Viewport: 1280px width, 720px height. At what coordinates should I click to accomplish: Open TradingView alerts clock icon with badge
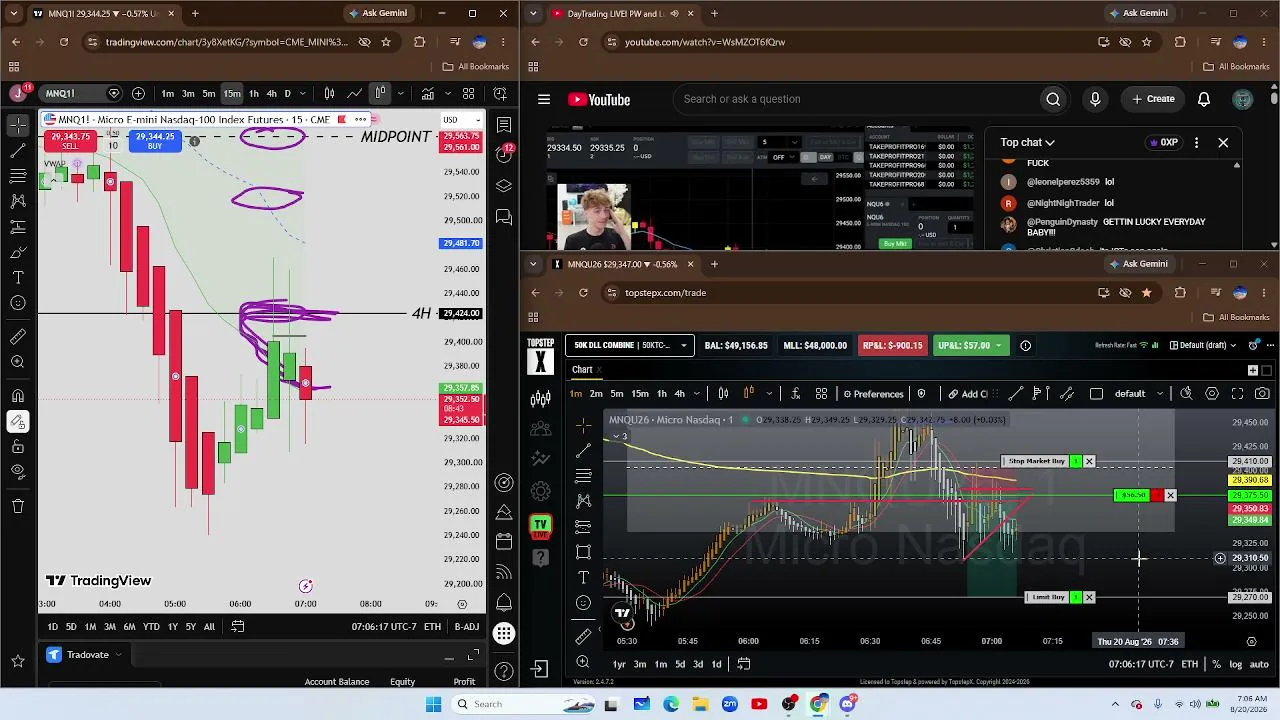pos(504,155)
